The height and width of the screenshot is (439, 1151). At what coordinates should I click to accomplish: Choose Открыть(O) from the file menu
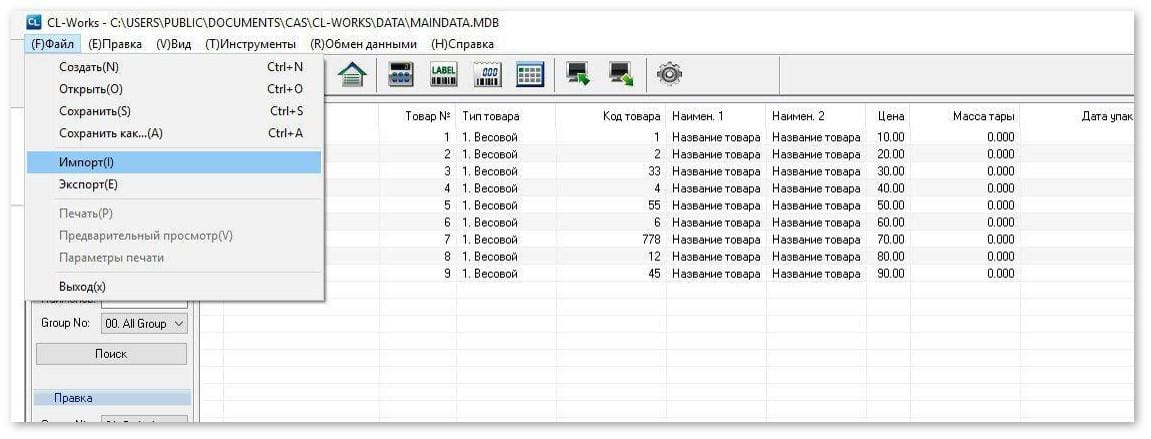pos(174,89)
